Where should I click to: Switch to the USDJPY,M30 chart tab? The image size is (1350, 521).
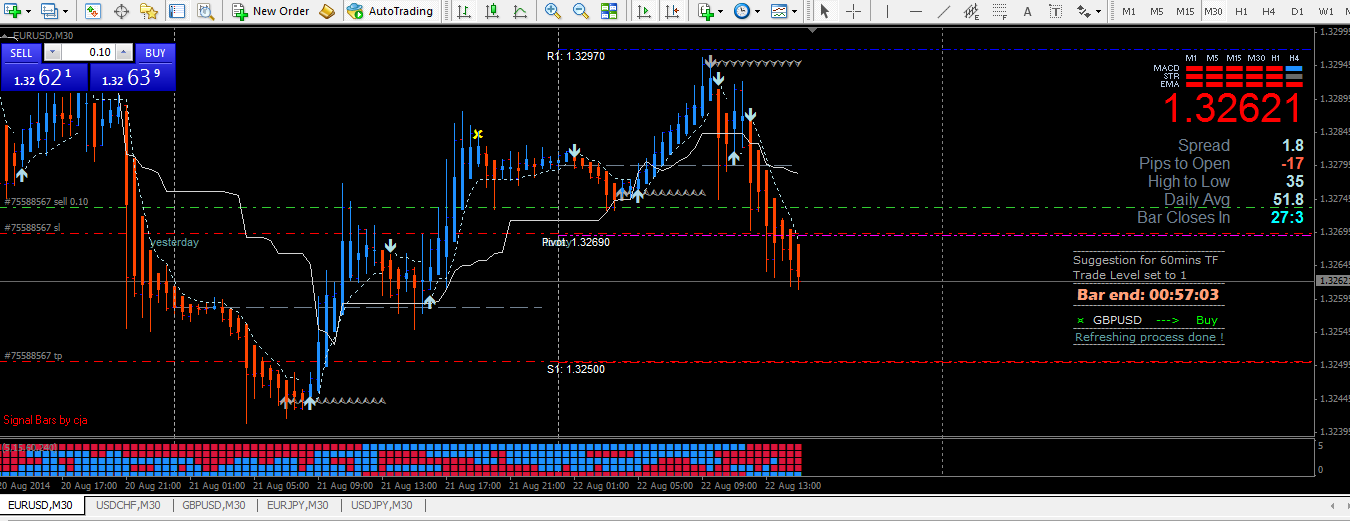coord(381,505)
